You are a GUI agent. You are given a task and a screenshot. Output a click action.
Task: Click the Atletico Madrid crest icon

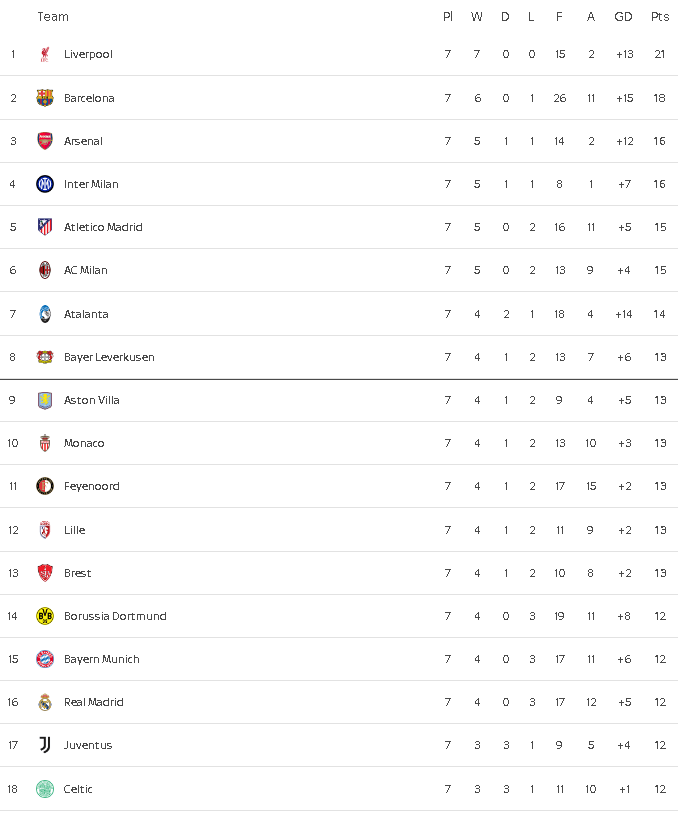[x=45, y=227]
